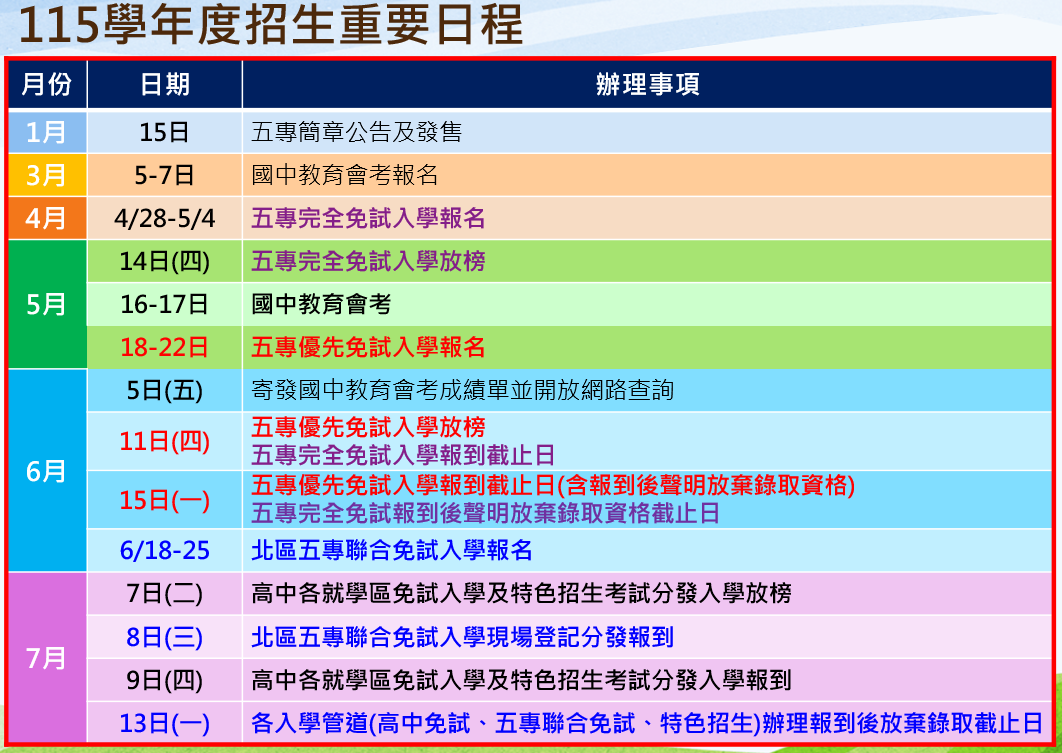Viewport: 1062px width, 753px height.
Task: Click the red 18-22日 date cell
Action: (x=164, y=347)
